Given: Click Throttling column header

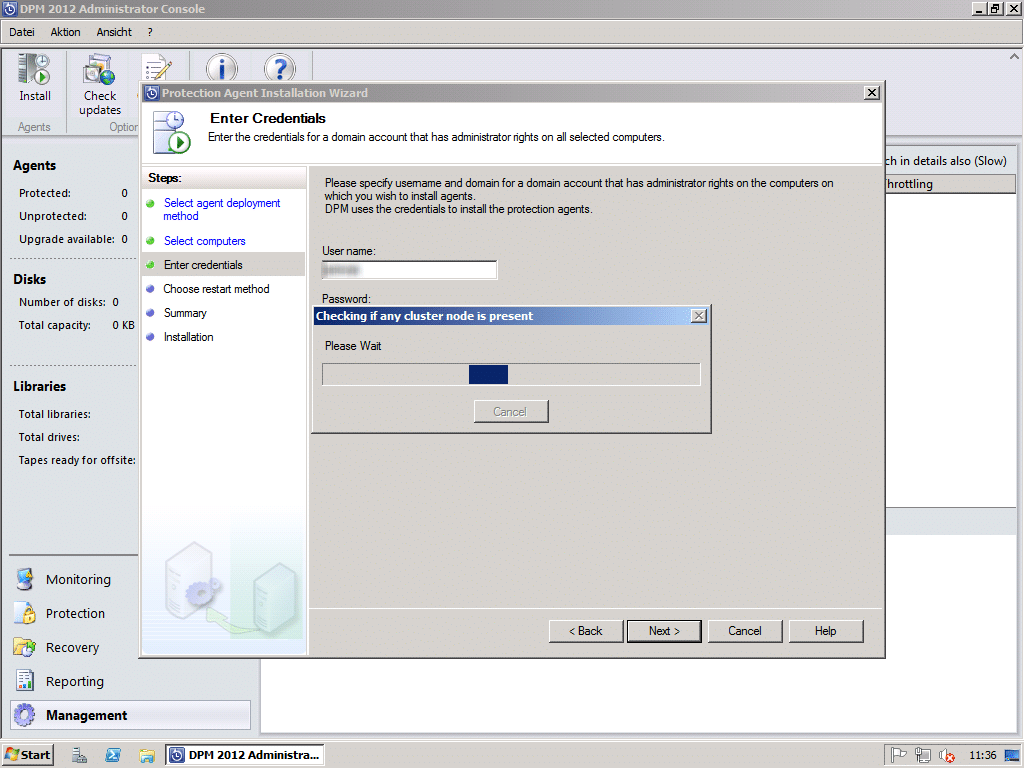Looking at the screenshot, I should [951, 184].
